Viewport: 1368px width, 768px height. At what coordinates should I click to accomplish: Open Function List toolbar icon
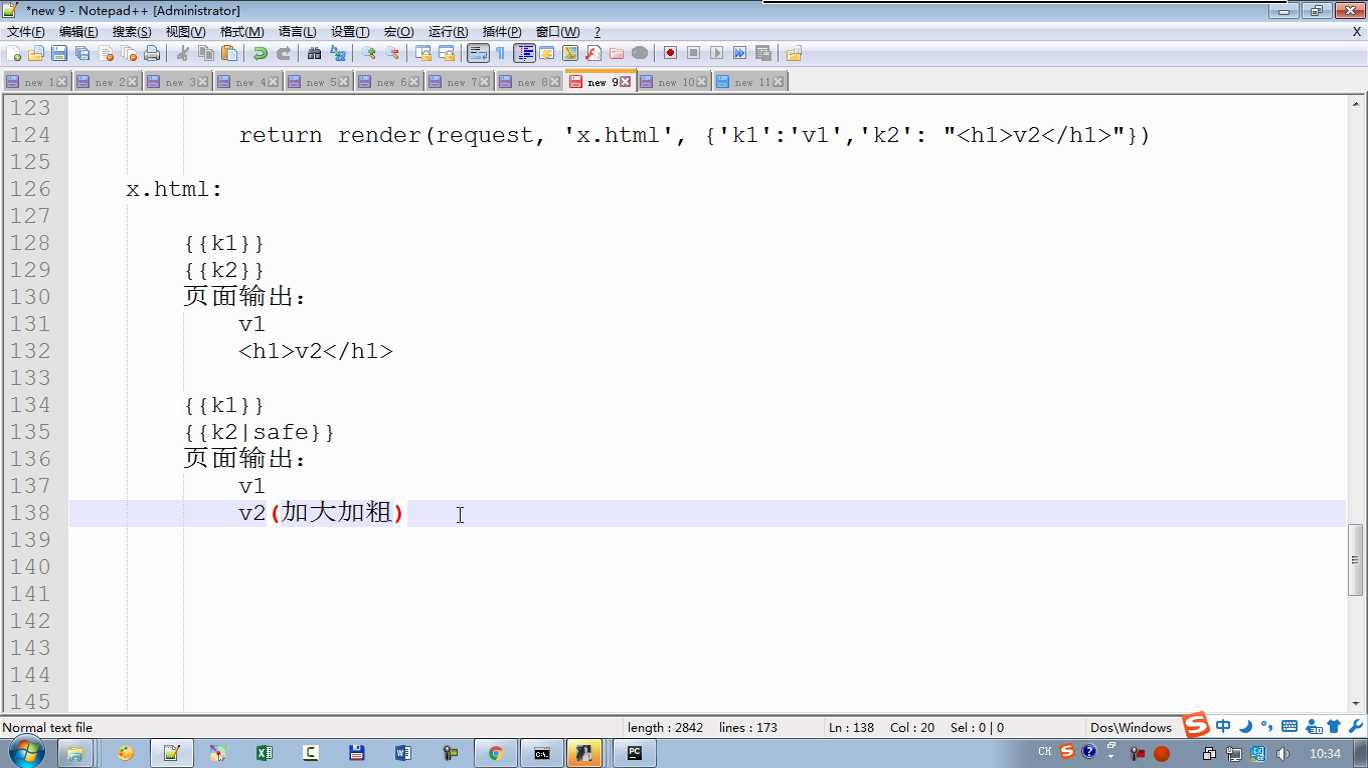pos(593,53)
